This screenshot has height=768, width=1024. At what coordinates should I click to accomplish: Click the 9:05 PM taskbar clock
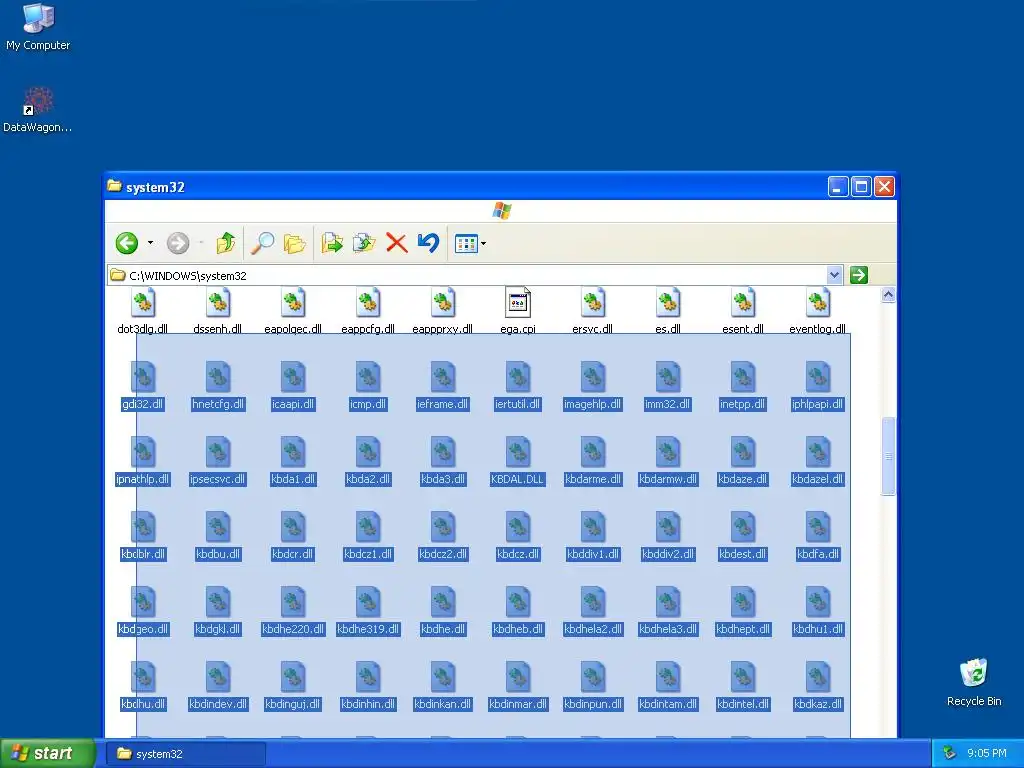(x=986, y=754)
